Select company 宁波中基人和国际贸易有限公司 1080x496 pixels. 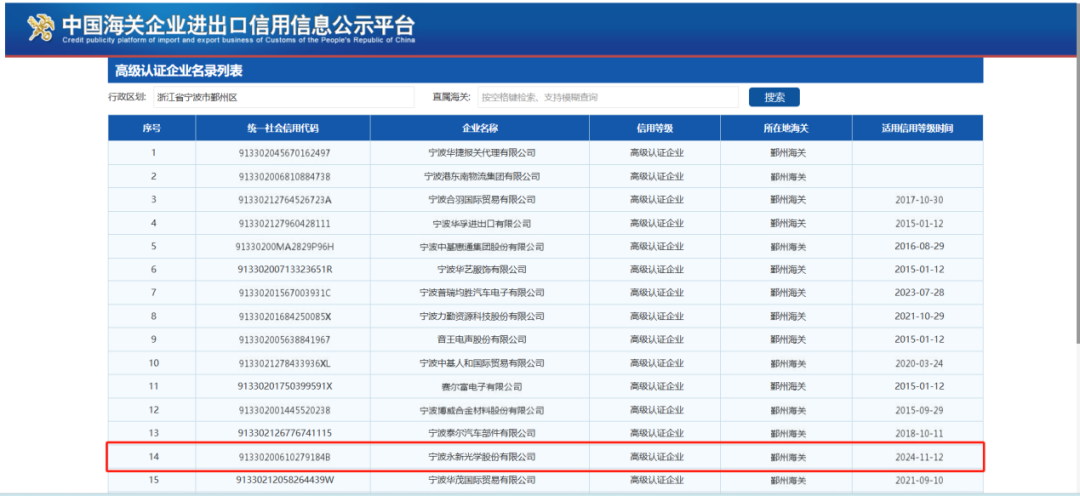480,363
